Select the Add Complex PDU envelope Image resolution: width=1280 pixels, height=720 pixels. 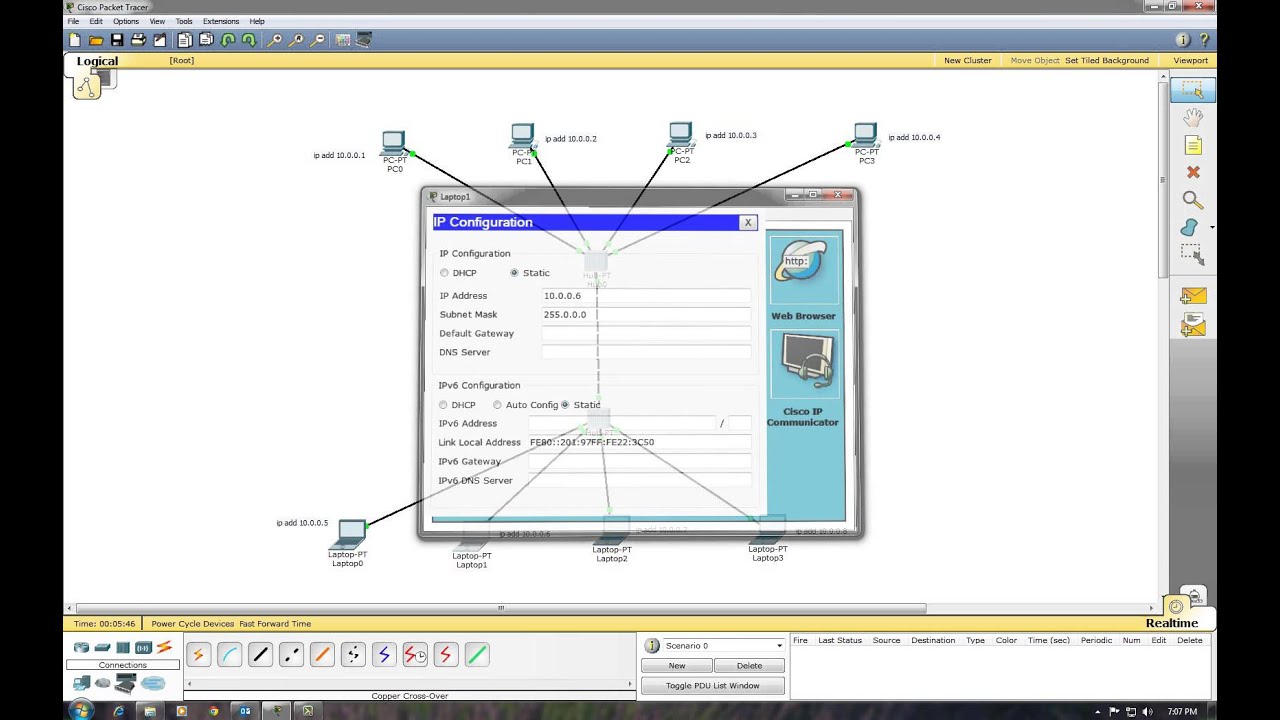[1193, 325]
